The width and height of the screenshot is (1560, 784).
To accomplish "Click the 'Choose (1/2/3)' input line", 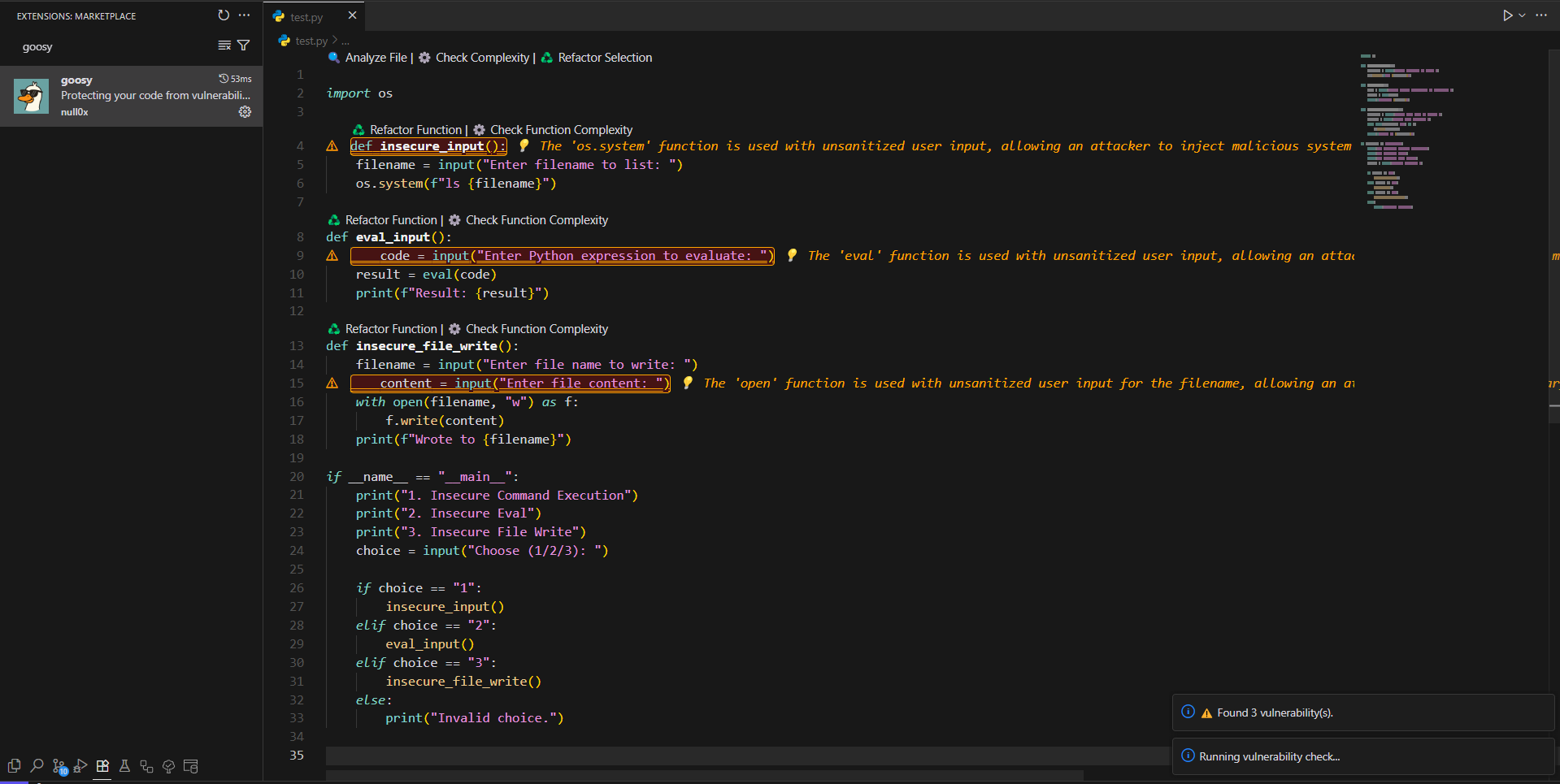I will (x=482, y=551).
